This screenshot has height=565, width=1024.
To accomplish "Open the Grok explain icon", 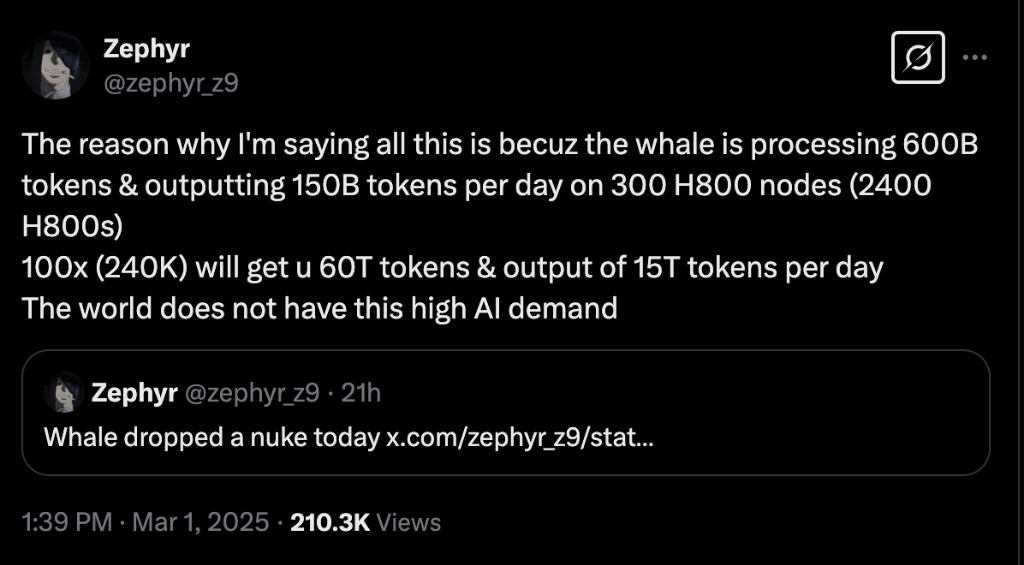I will 917,60.
